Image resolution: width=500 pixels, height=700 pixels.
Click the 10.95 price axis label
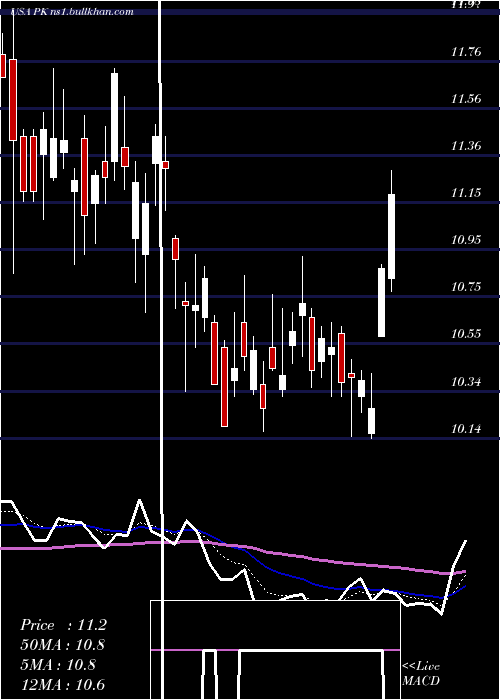tap(466, 240)
